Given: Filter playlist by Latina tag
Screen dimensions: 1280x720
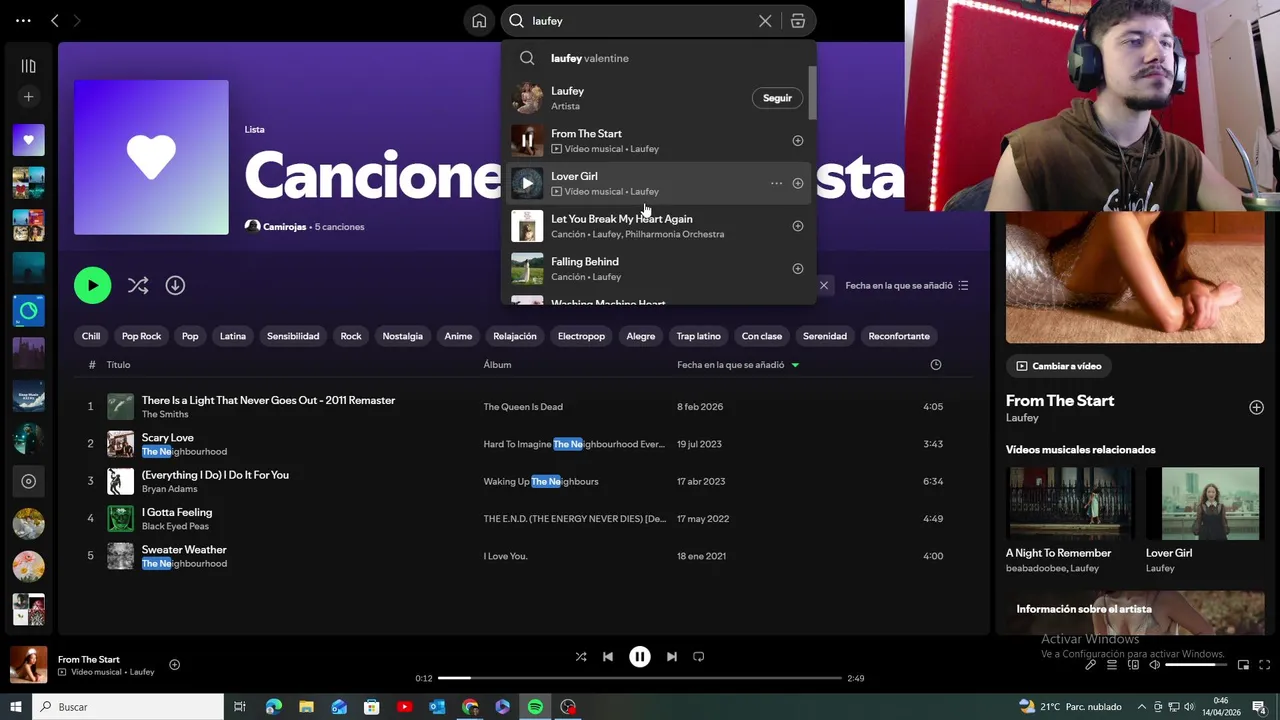Looking at the screenshot, I should click(x=233, y=336).
